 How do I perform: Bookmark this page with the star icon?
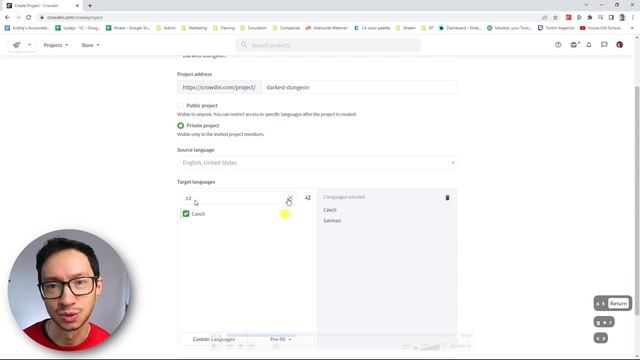555,18
